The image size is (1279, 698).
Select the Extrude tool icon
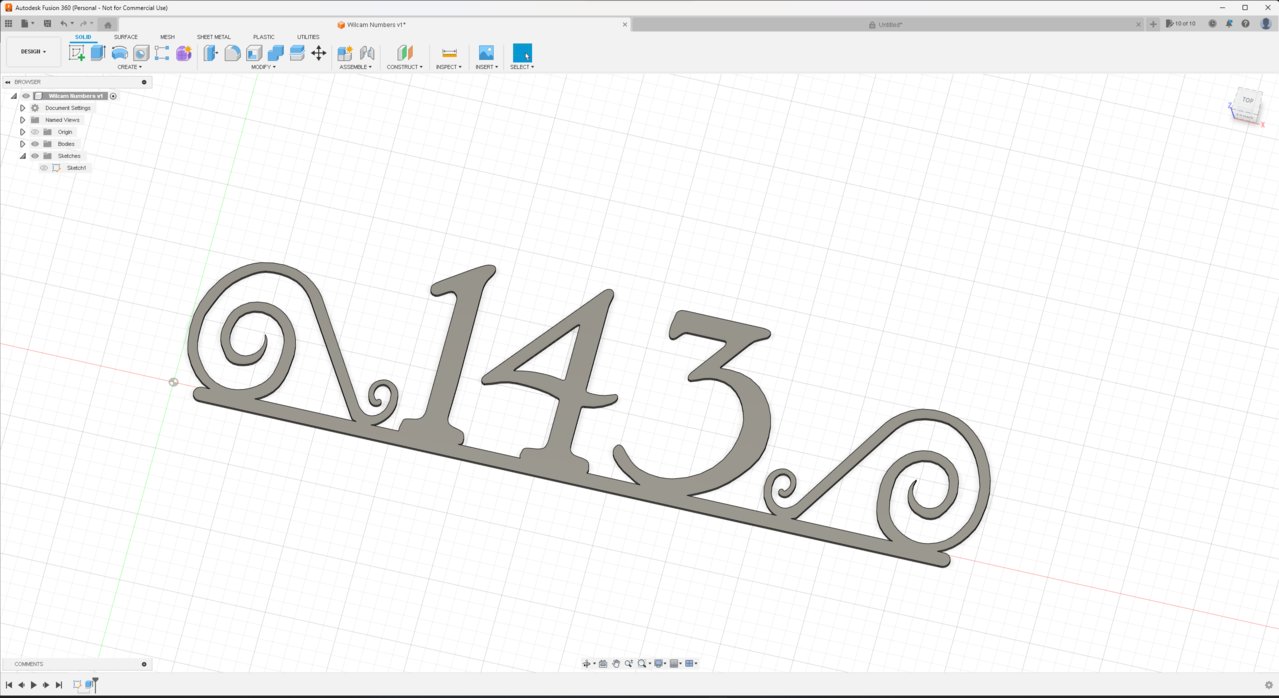98,53
